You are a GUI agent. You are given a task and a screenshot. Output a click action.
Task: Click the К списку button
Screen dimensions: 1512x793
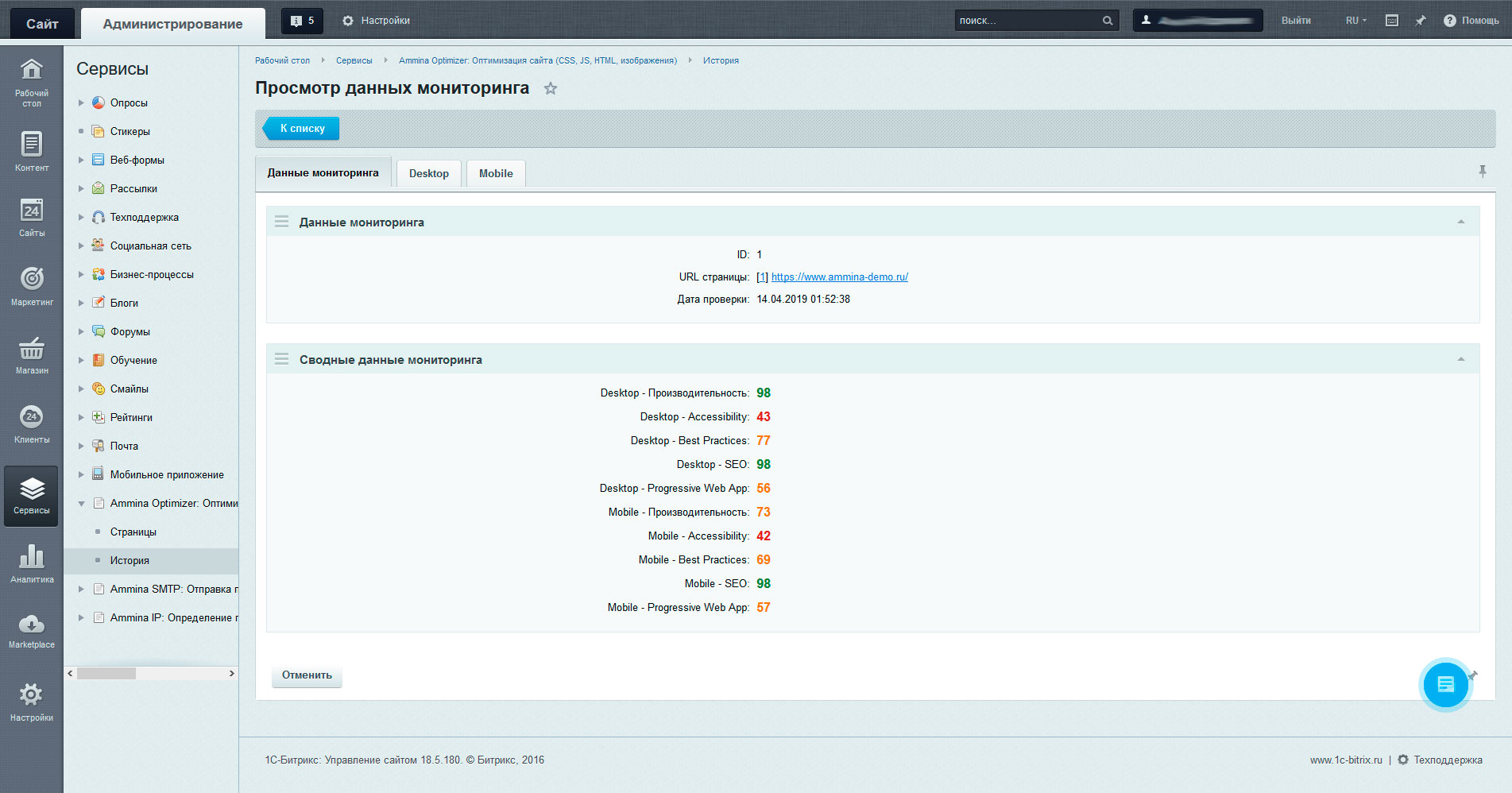point(302,129)
